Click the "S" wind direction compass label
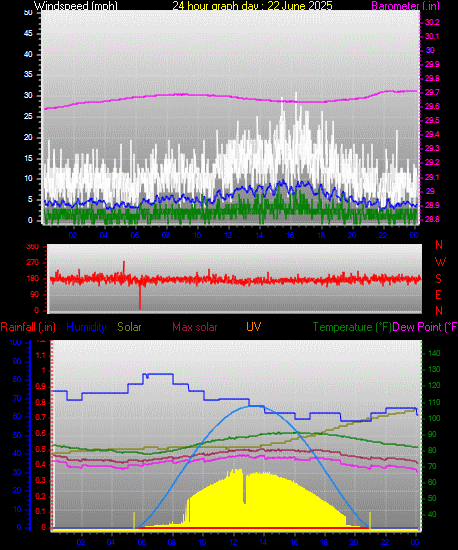This screenshot has width=458, height=550. 438,279
